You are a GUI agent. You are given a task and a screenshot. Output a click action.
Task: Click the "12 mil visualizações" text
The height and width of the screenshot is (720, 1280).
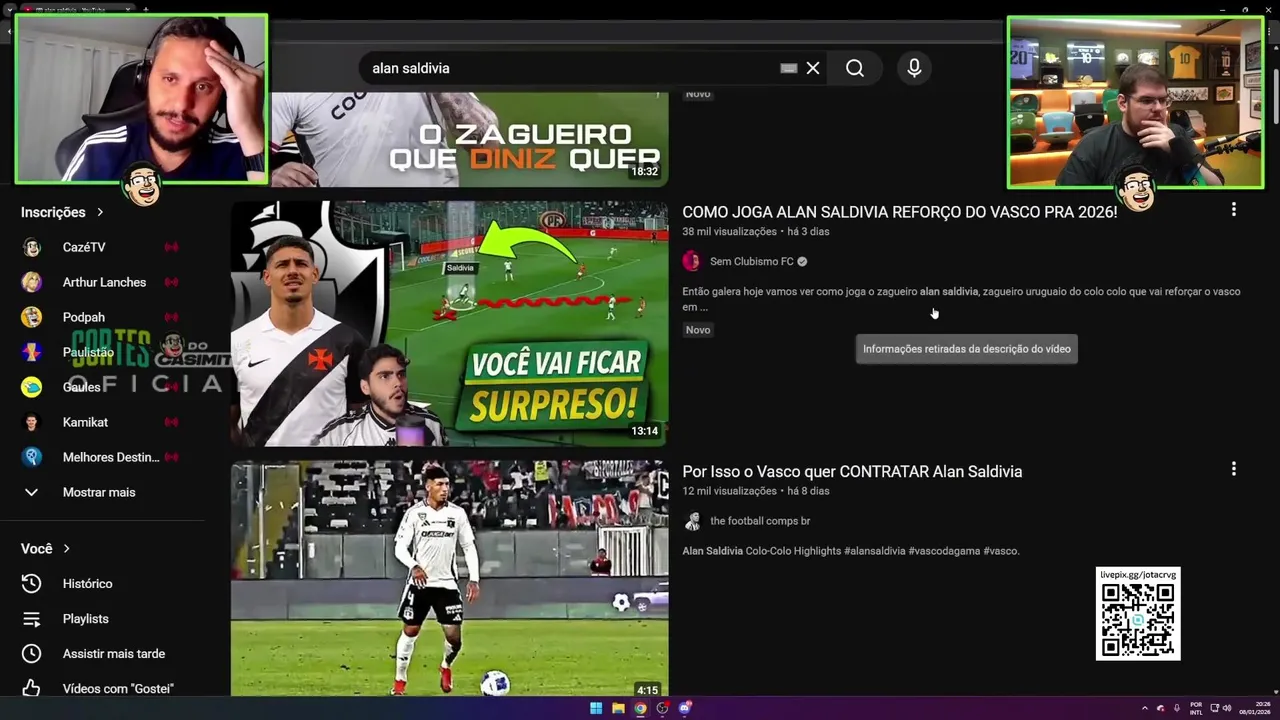click(729, 491)
